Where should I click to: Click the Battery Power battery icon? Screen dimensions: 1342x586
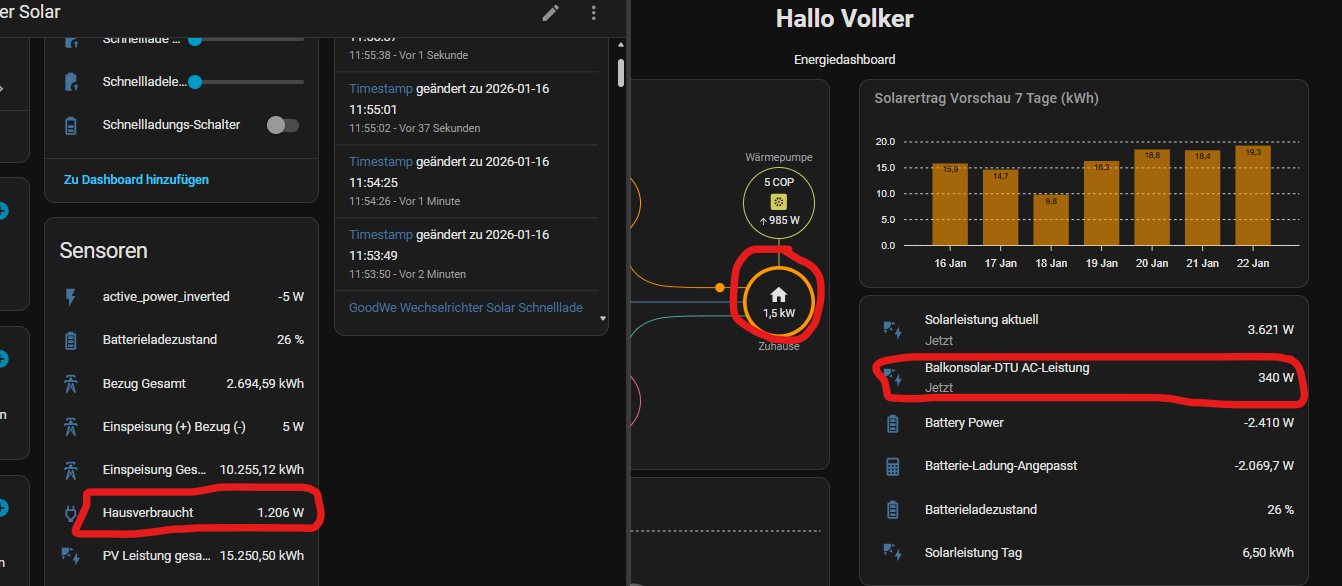893,423
